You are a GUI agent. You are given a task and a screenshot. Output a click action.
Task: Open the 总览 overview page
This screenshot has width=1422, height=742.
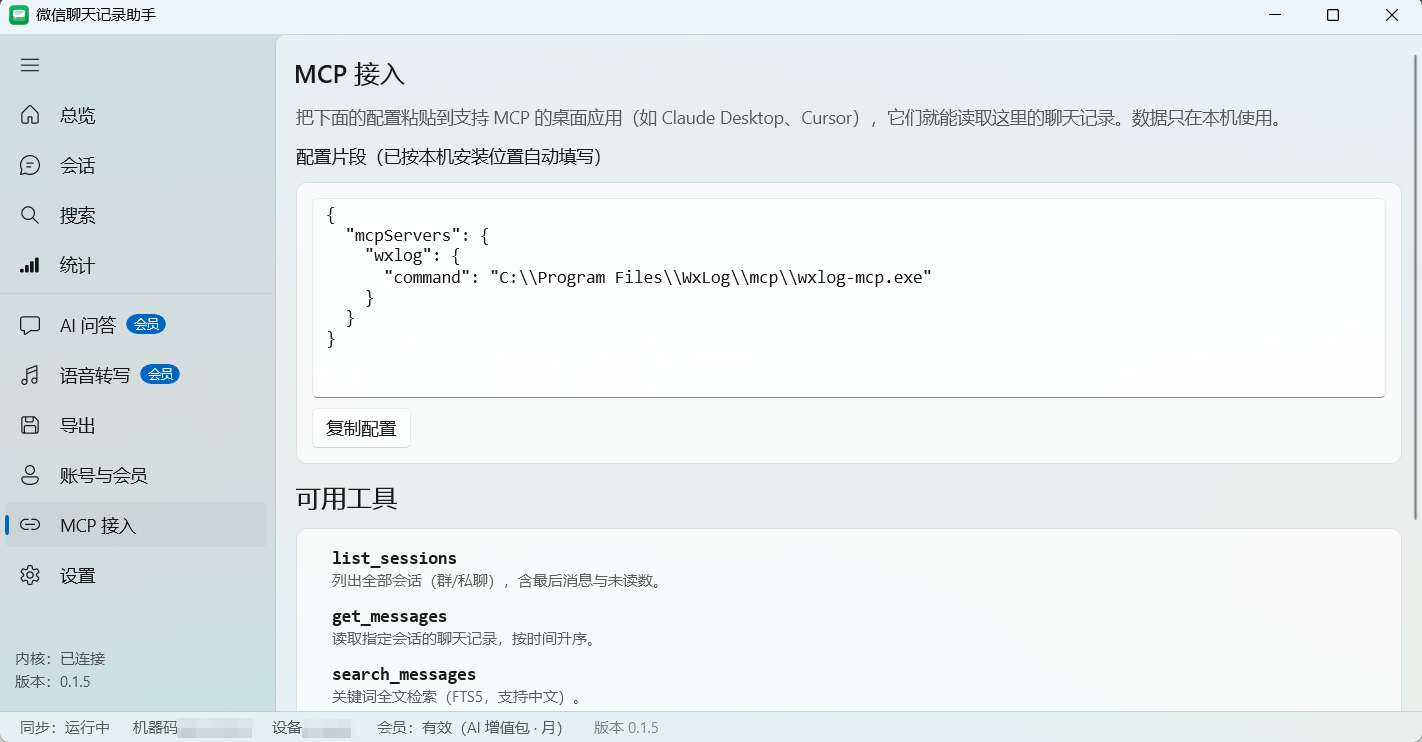[136, 115]
